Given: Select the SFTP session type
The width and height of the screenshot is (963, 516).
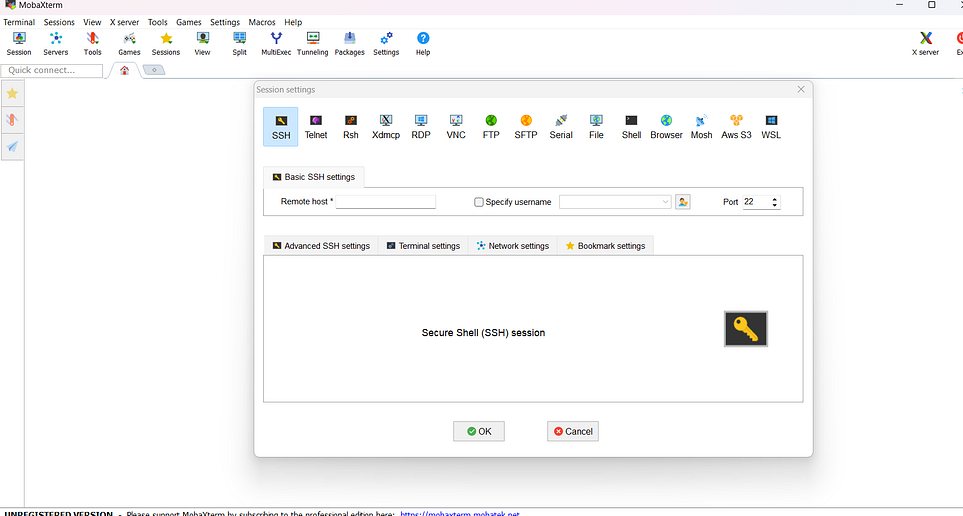Looking at the screenshot, I should click(526, 127).
